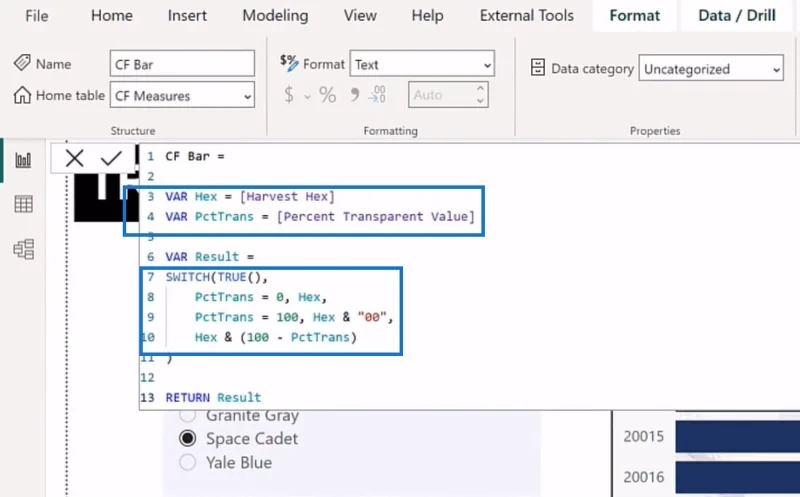Open the Insert tab
800x497 pixels.
[x=187, y=16]
